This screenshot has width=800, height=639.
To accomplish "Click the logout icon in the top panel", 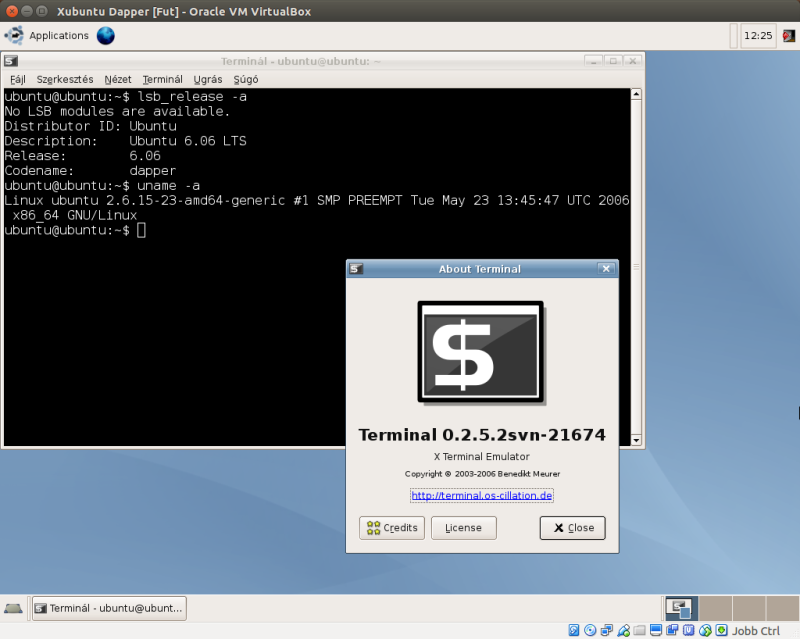I will click(788, 36).
